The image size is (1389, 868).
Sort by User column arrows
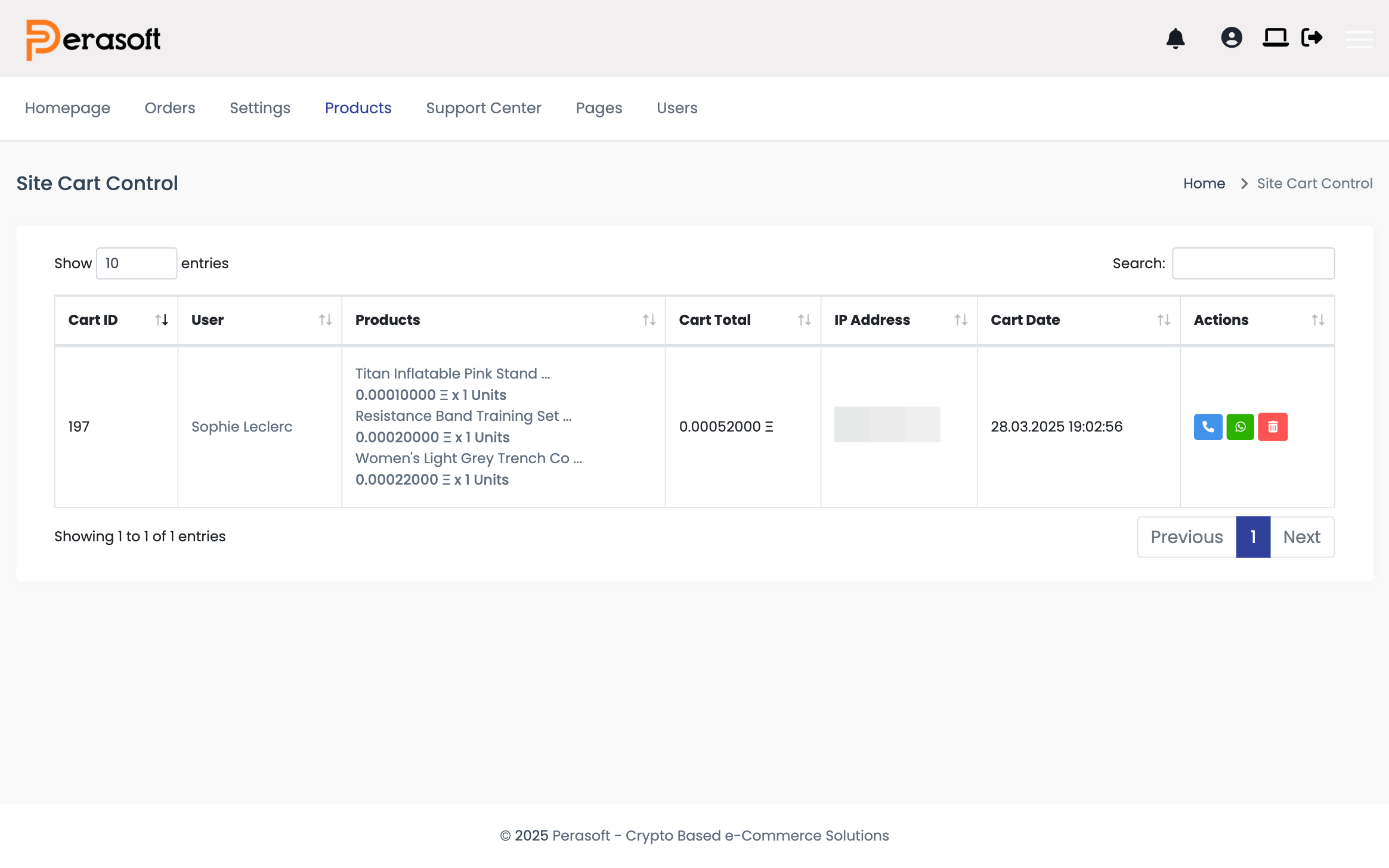pos(326,320)
